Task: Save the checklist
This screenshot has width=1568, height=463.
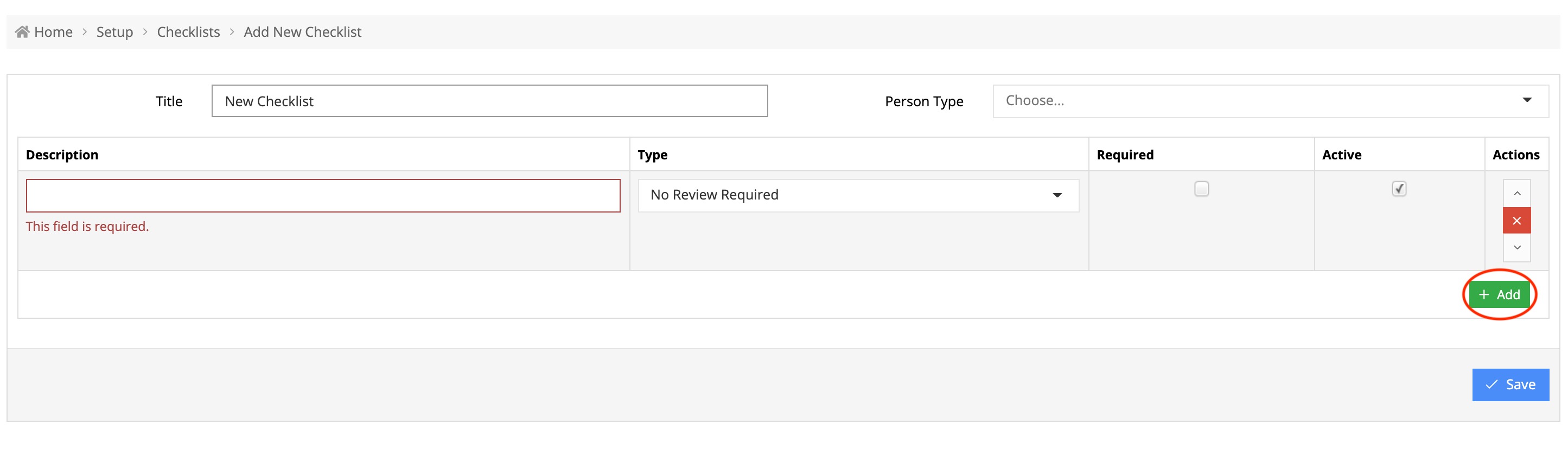Action: (x=1510, y=385)
